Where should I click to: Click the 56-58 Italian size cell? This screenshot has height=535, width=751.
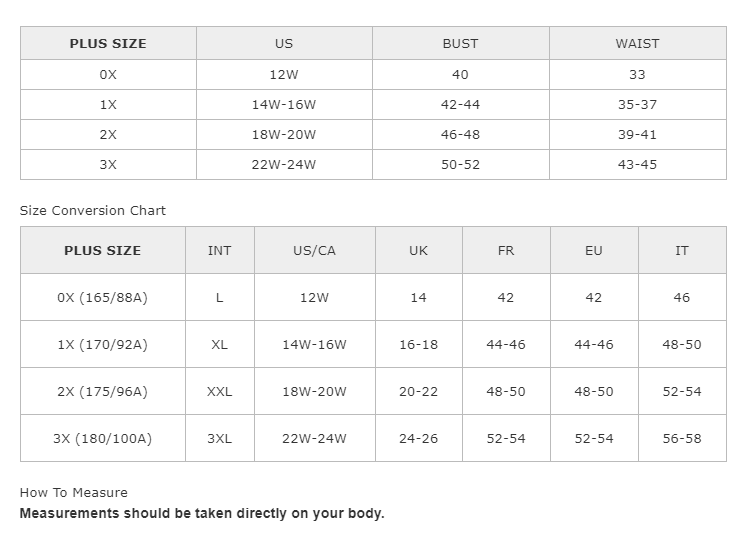(x=682, y=439)
